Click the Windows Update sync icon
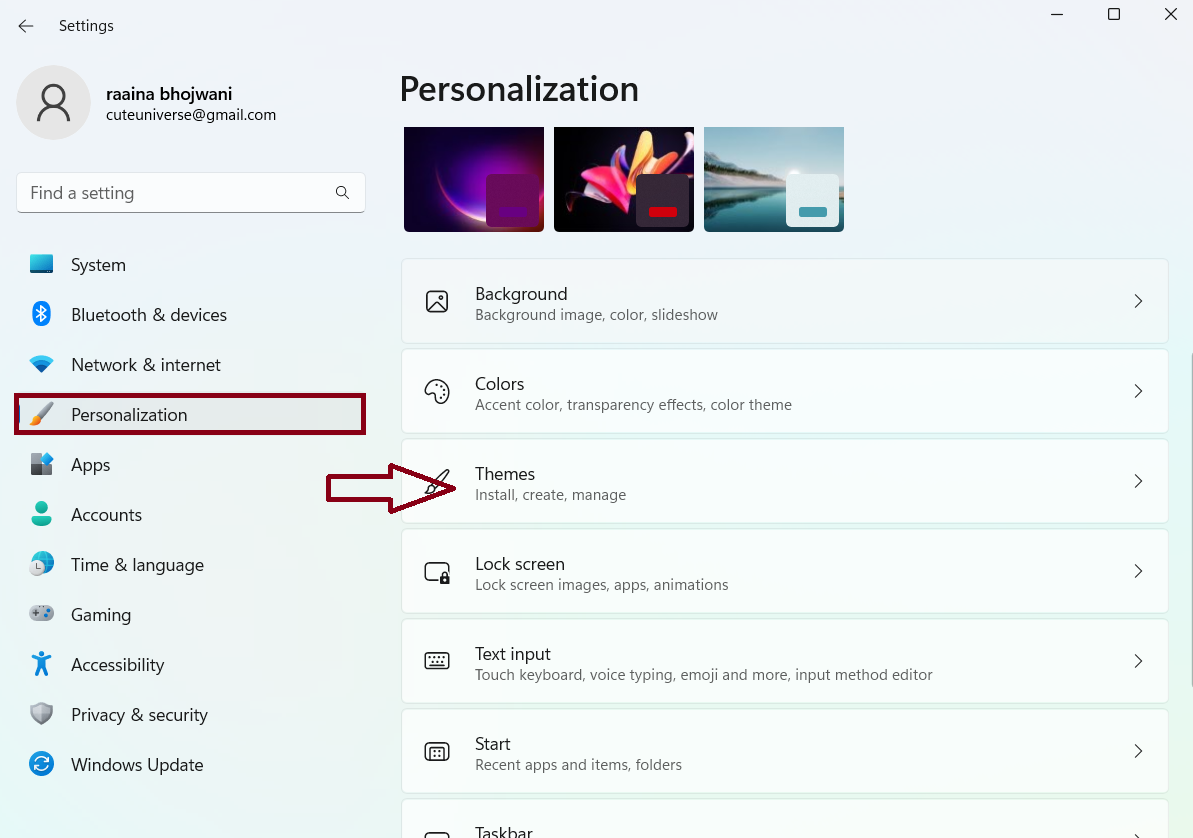 click(41, 765)
